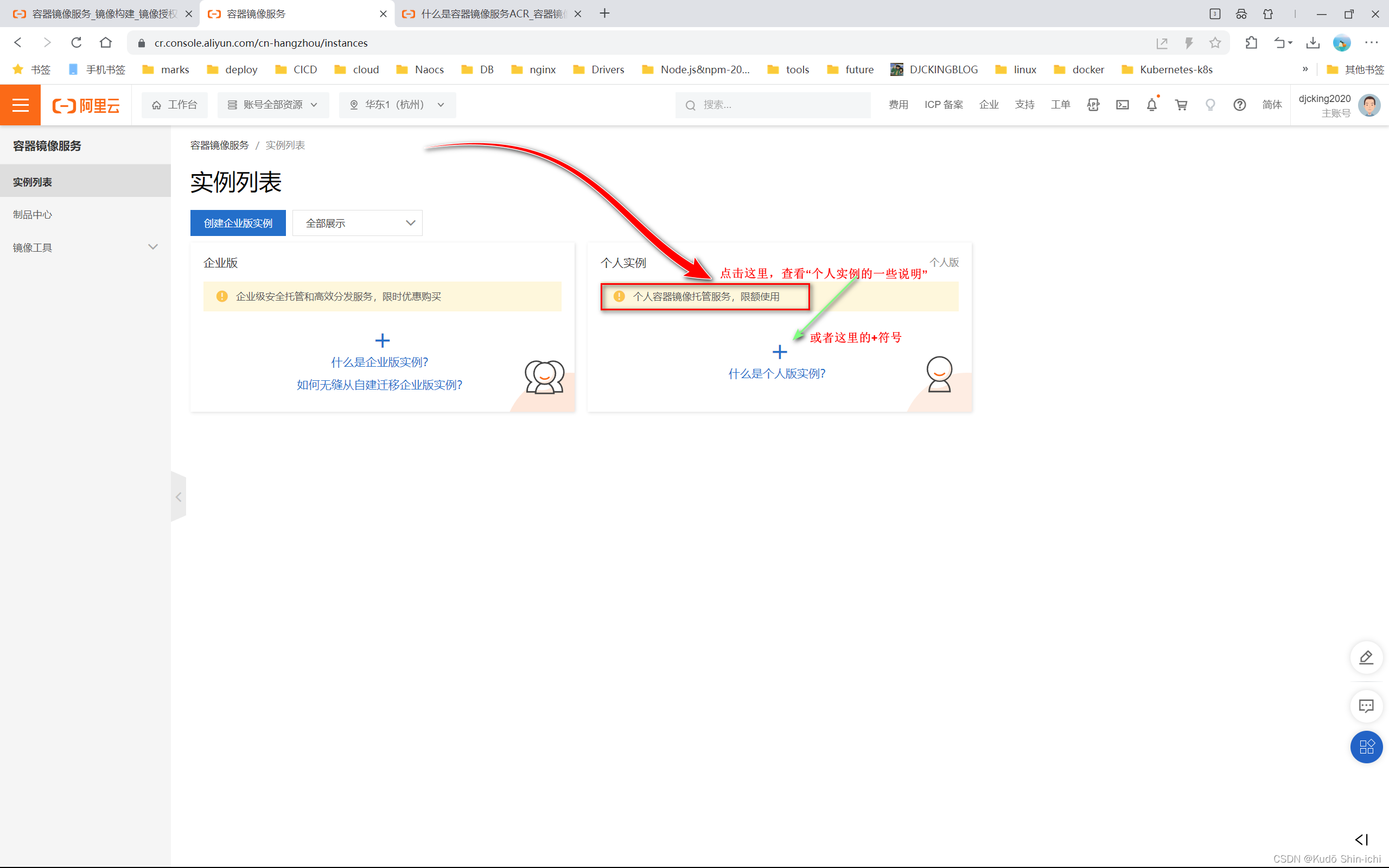Open the 什么是个人版实例? link
This screenshot has width=1389, height=868.
[776, 374]
